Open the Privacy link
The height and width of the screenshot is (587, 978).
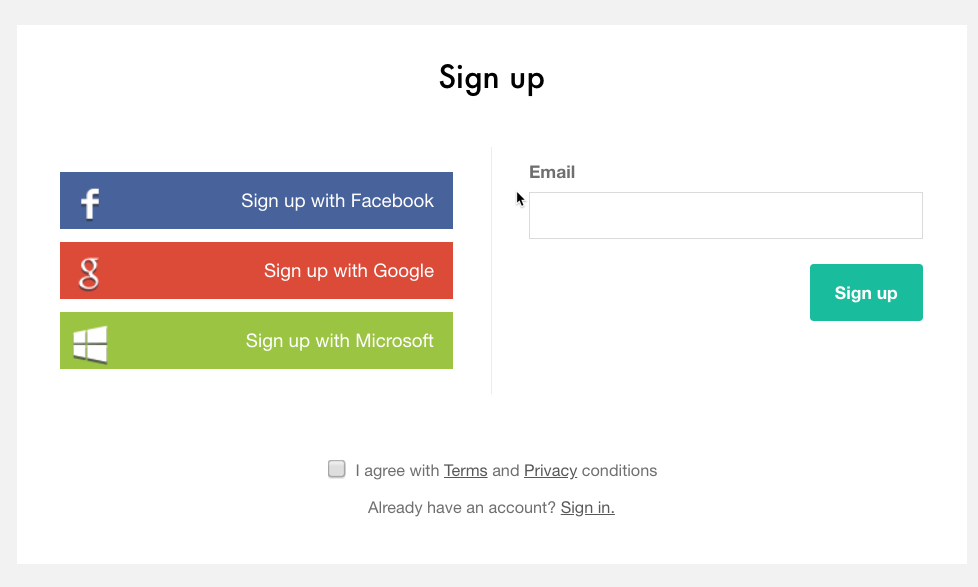pos(550,470)
